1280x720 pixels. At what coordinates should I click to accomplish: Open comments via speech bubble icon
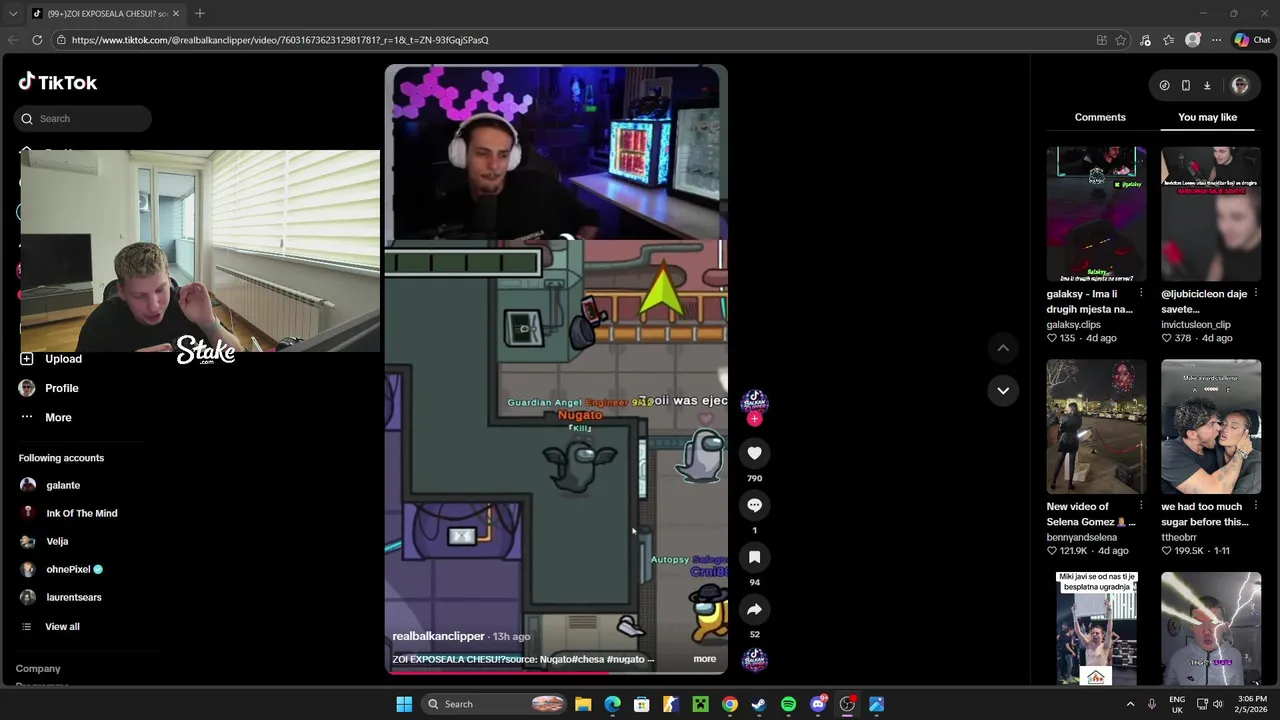click(x=755, y=505)
